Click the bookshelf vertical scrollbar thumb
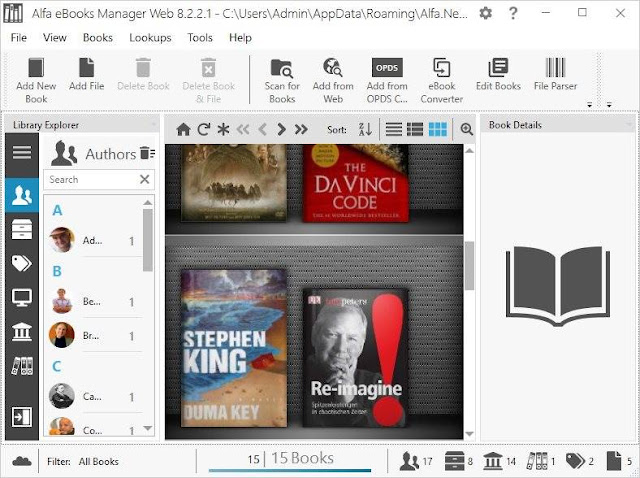Viewport: 640px width, 478px height. [x=469, y=265]
